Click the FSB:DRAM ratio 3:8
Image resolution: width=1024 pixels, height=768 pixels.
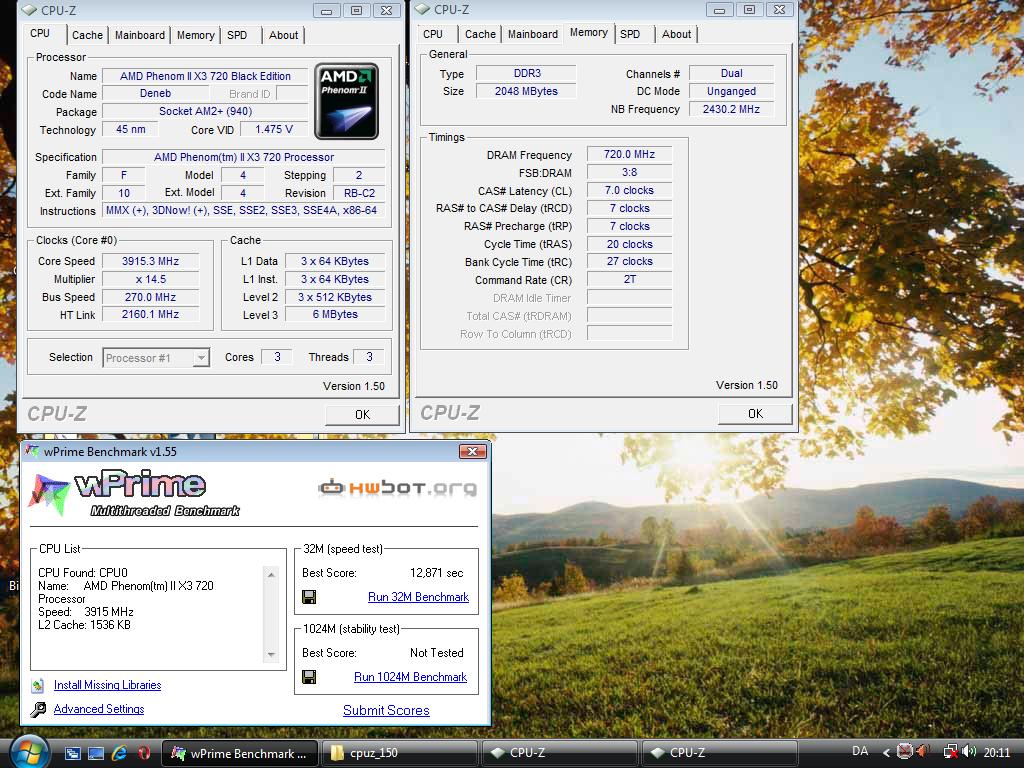(629, 172)
